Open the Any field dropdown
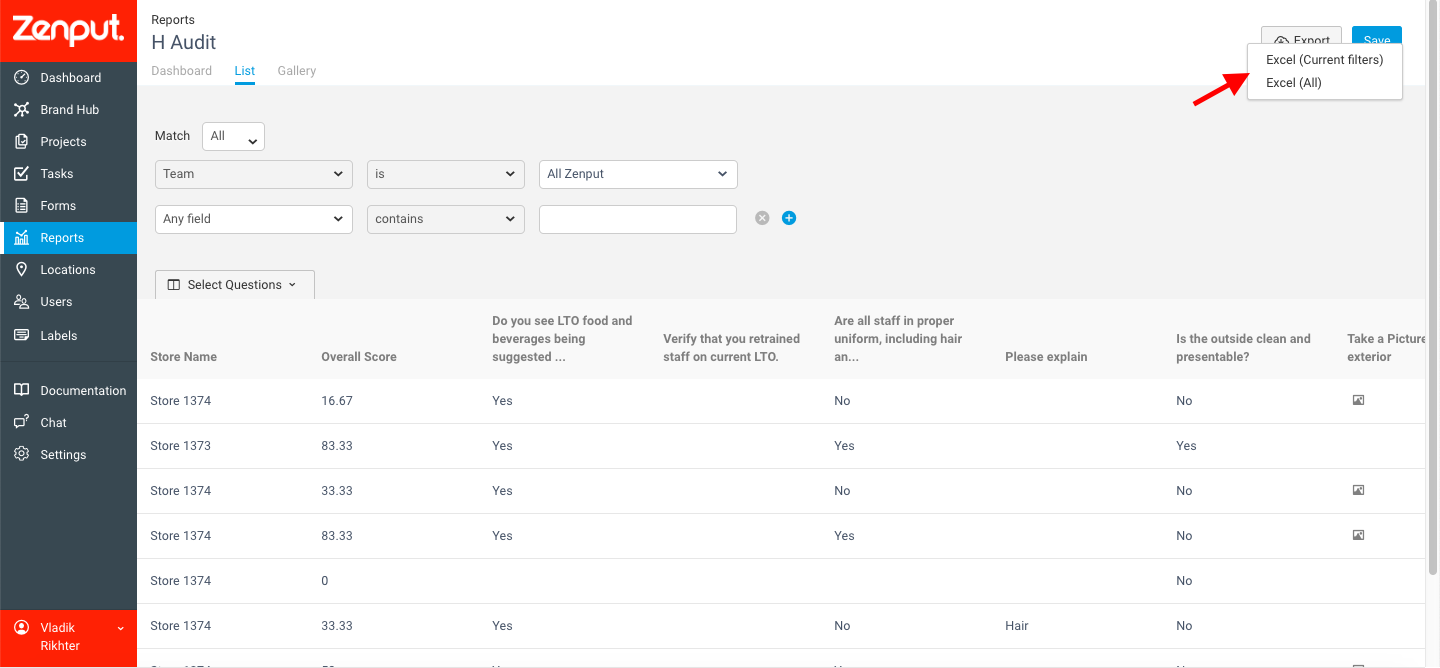 point(254,219)
